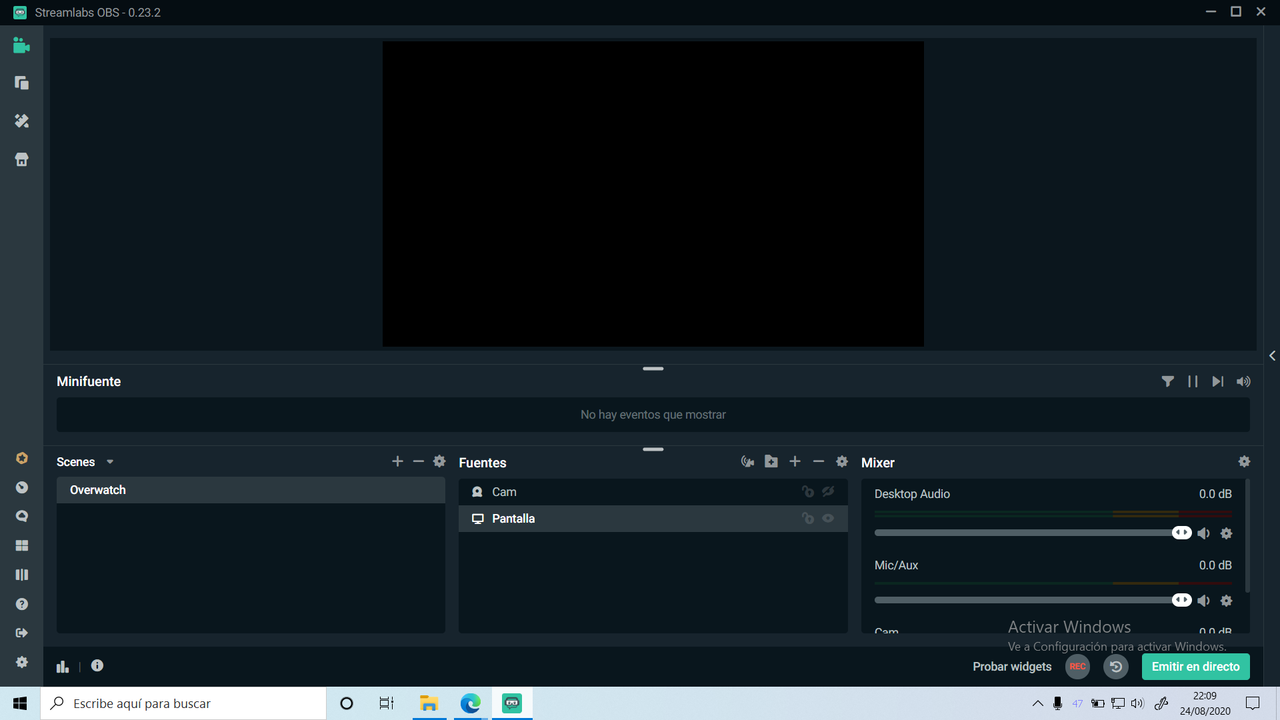Start recording with REC button
This screenshot has width=1280, height=720.
pyautogui.click(x=1078, y=666)
